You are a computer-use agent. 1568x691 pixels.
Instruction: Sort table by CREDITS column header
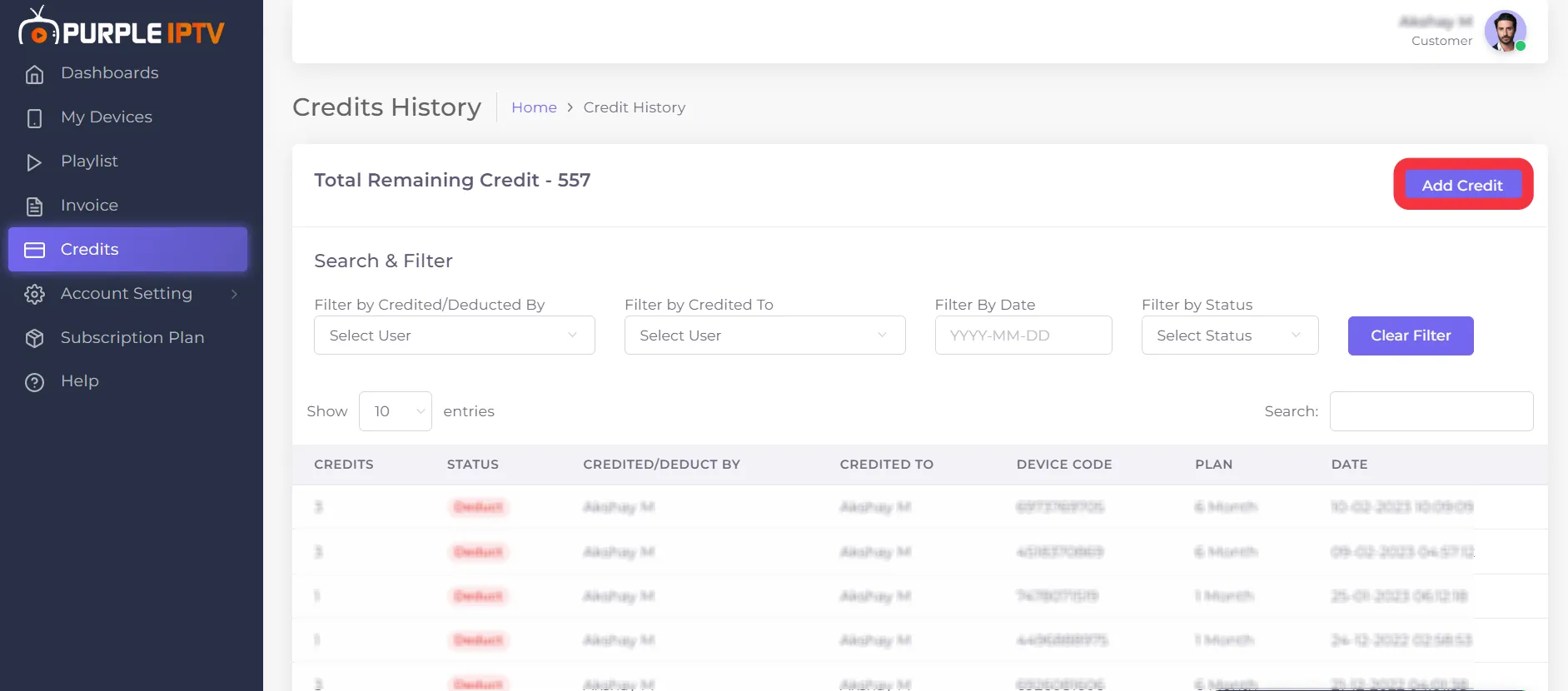pos(344,465)
